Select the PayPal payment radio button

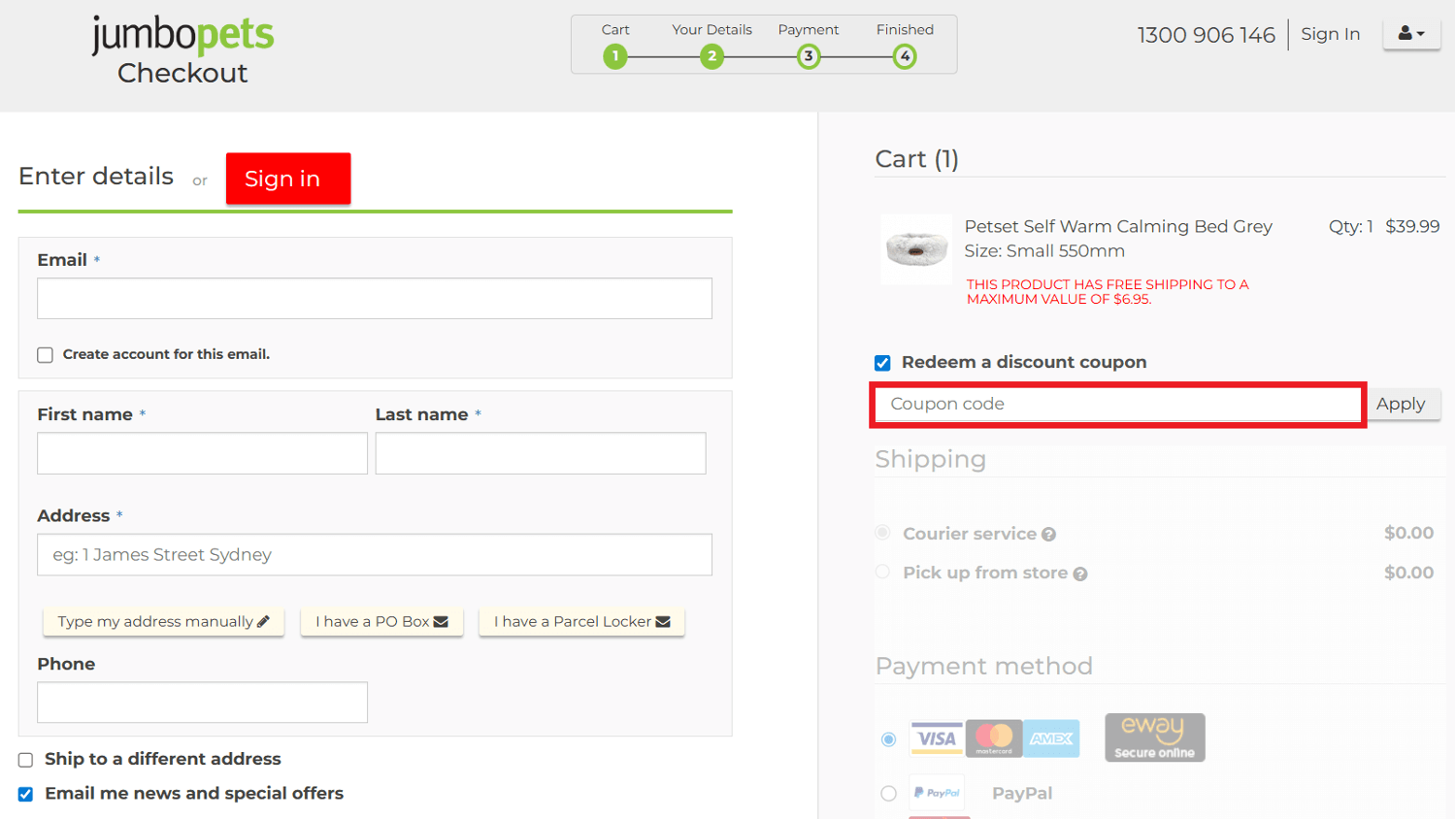point(888,794)
